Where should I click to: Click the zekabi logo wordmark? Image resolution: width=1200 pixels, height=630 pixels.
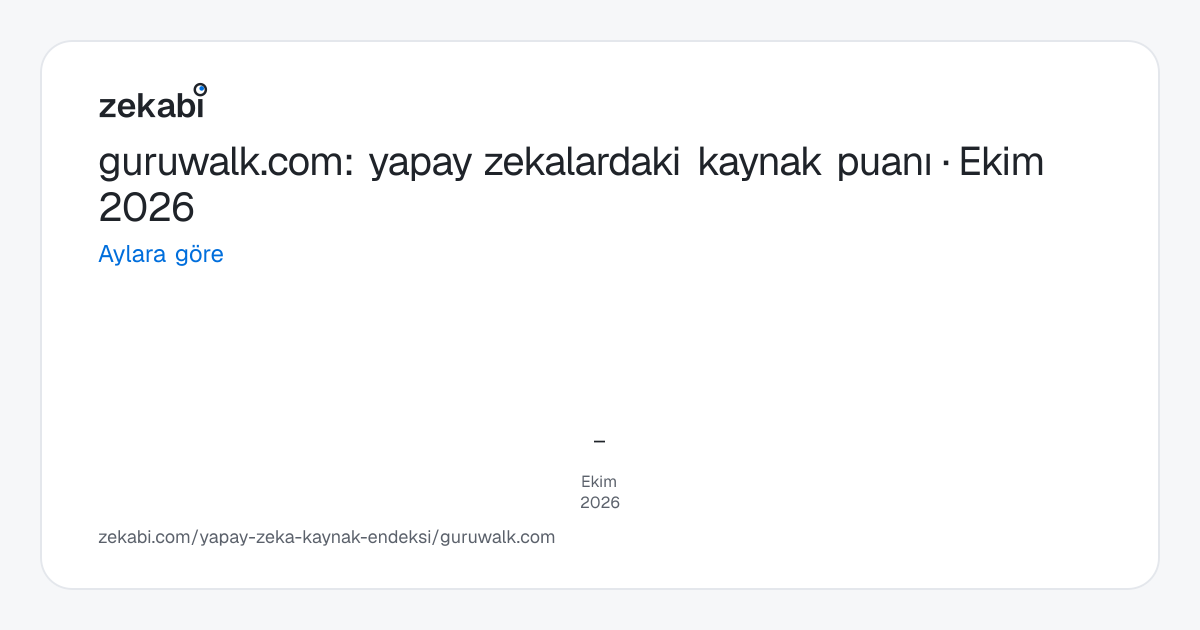(x=152, y=102)
